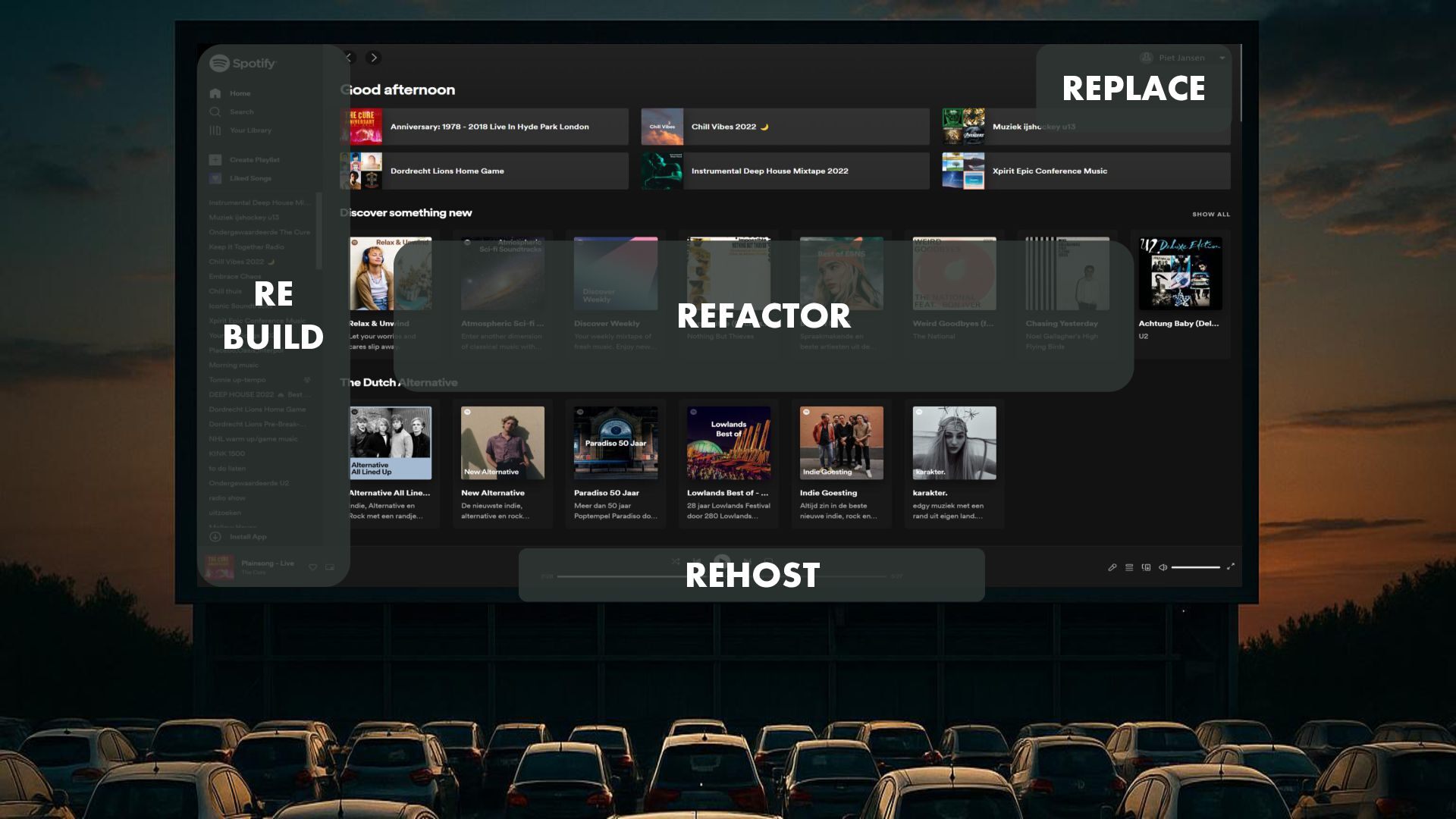Open the mini player icon beside the heart
Image resolution: width=1456 pixels, height=819 pixels.
[330, 567]
